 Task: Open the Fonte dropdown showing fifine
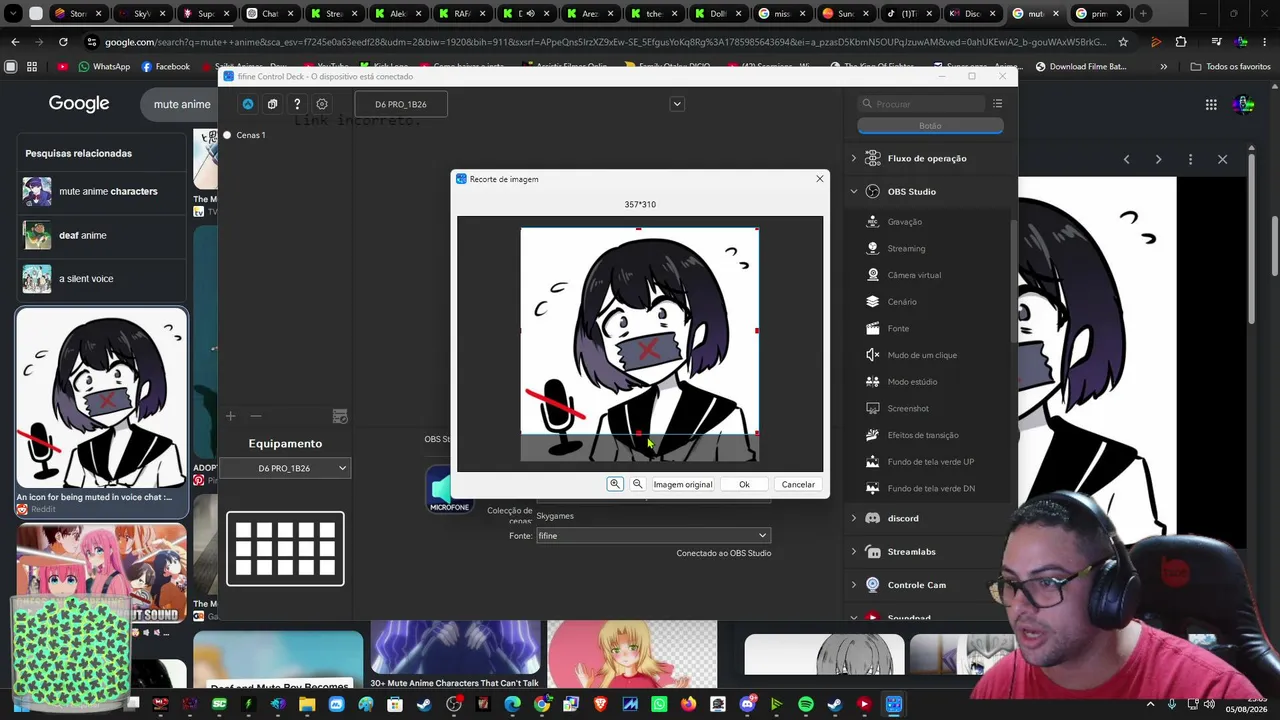[653, 536]
